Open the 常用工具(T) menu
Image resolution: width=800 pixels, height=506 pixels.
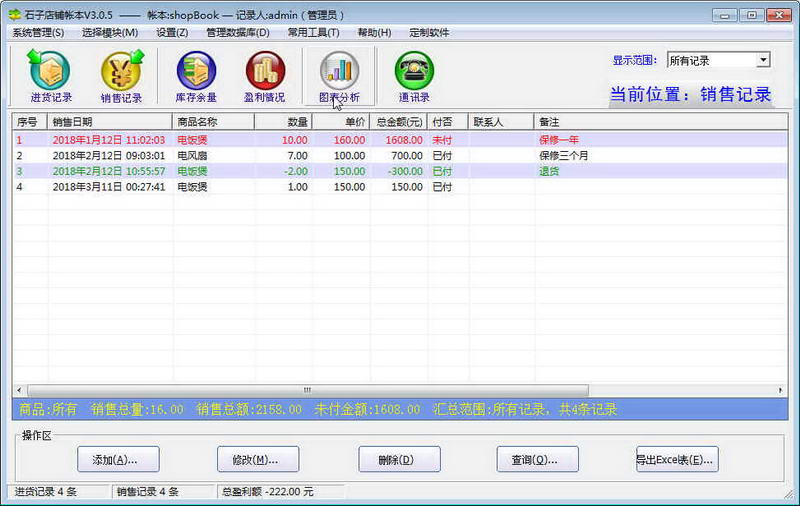click(x=314, y=32)
